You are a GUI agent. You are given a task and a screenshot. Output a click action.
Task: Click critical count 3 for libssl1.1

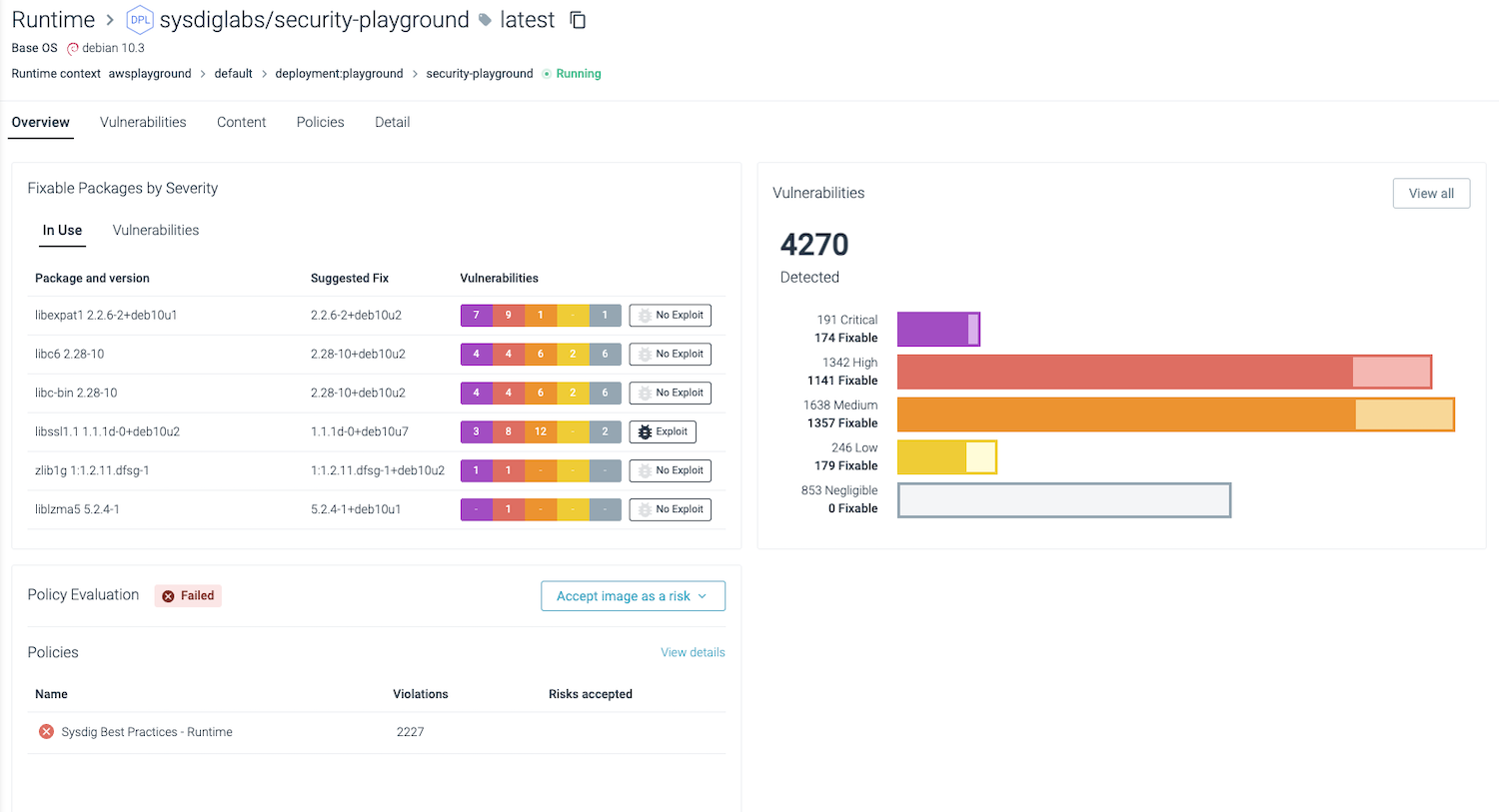(477, 432)
